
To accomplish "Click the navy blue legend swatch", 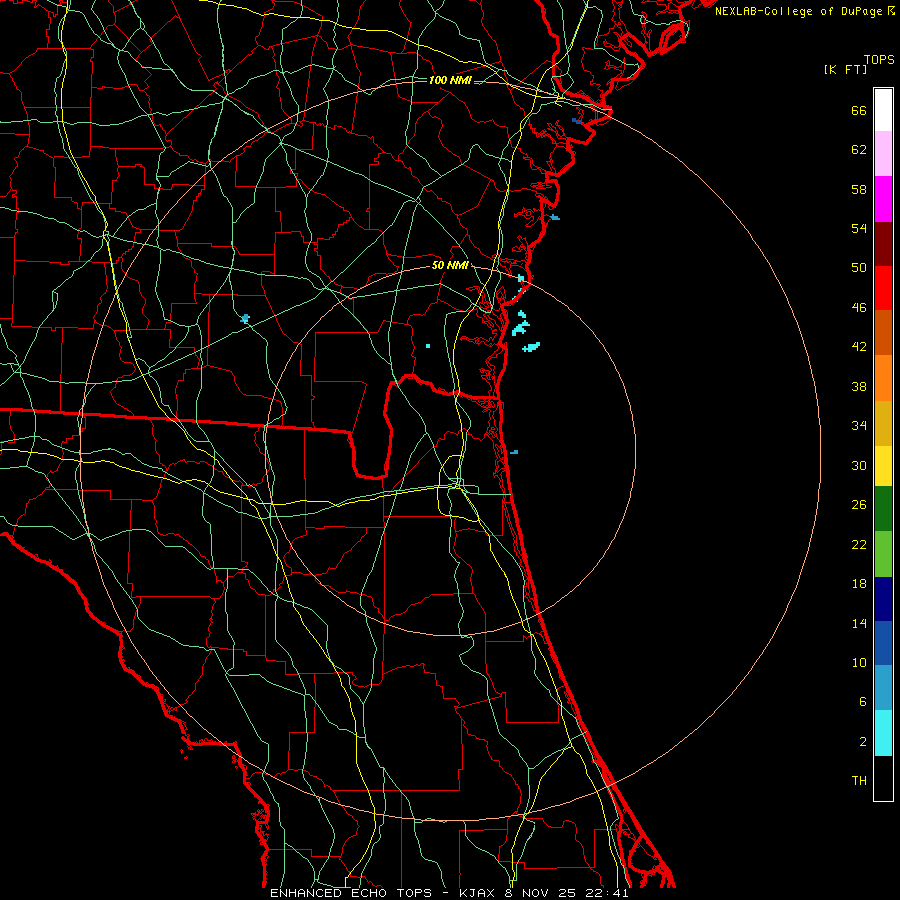I will pos(883,599).
